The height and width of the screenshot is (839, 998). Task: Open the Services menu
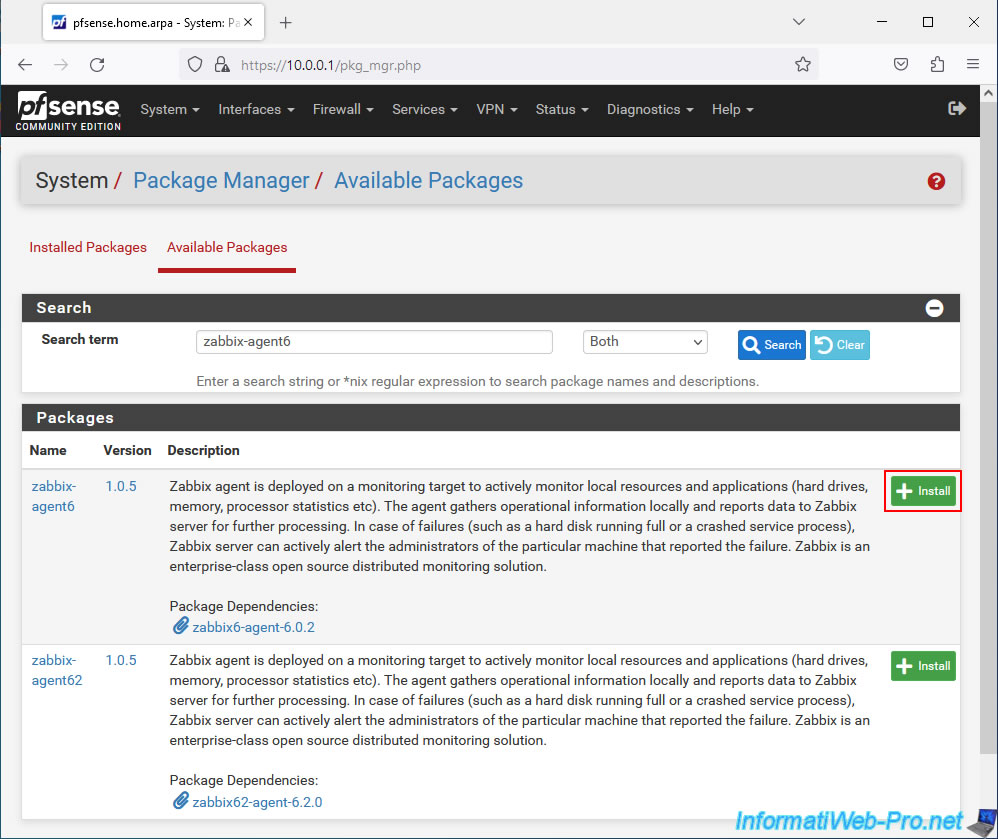click(425, 109)
